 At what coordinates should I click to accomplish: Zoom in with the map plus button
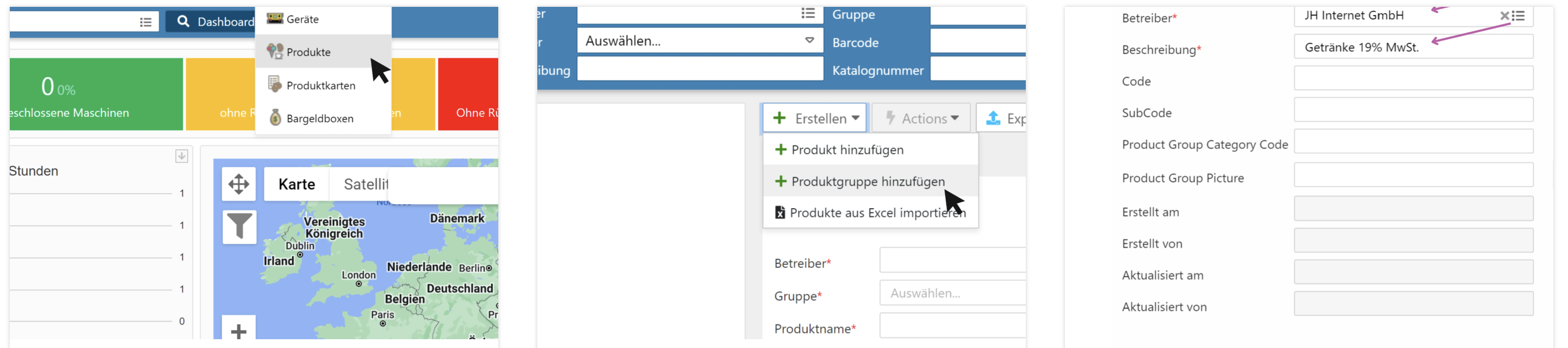click(238, 331)
